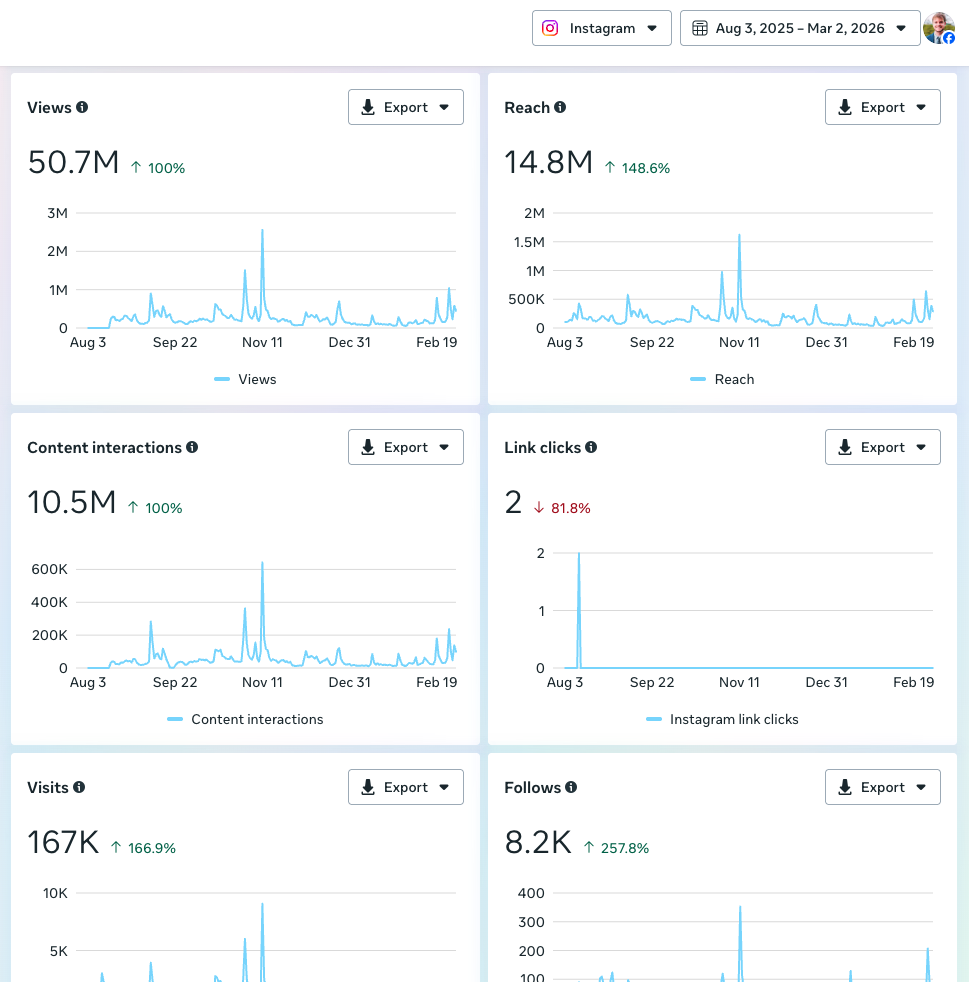969x982 pixels.
Task: Click the info icon next to Visits
Action: tap(79, 787)
